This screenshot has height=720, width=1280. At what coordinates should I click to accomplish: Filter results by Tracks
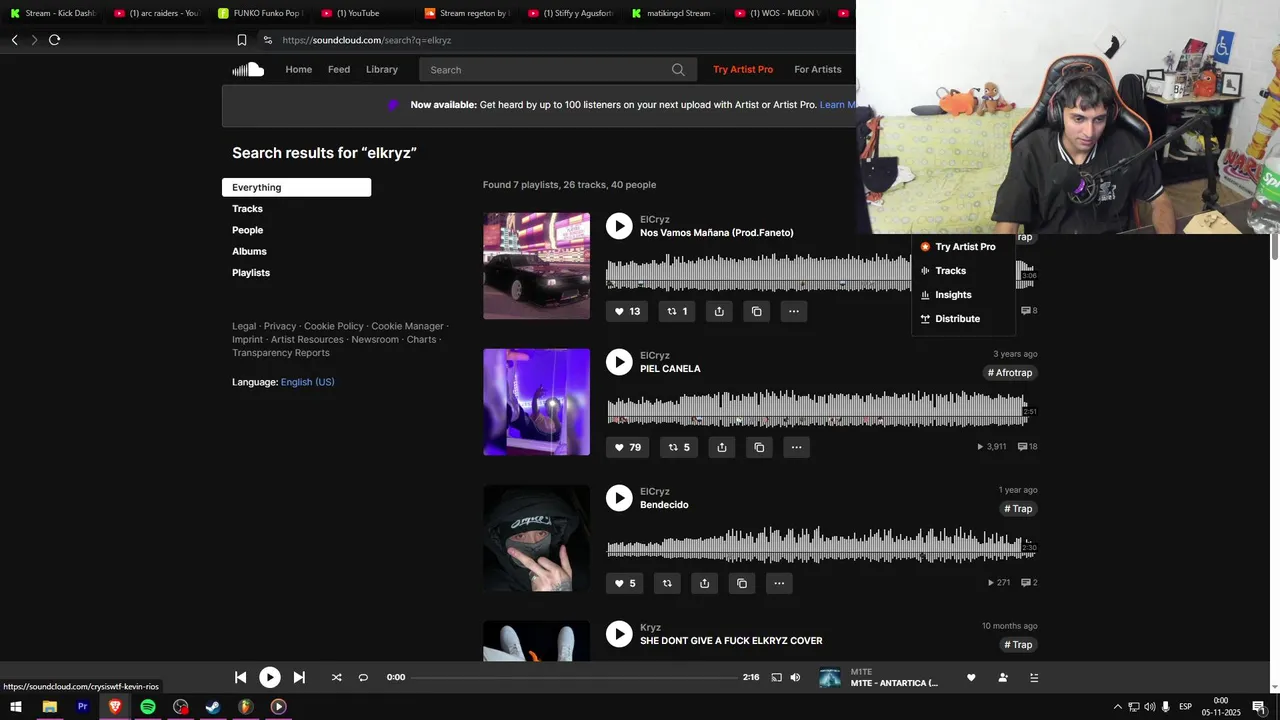pyautogui.click(x=247, y=209)
